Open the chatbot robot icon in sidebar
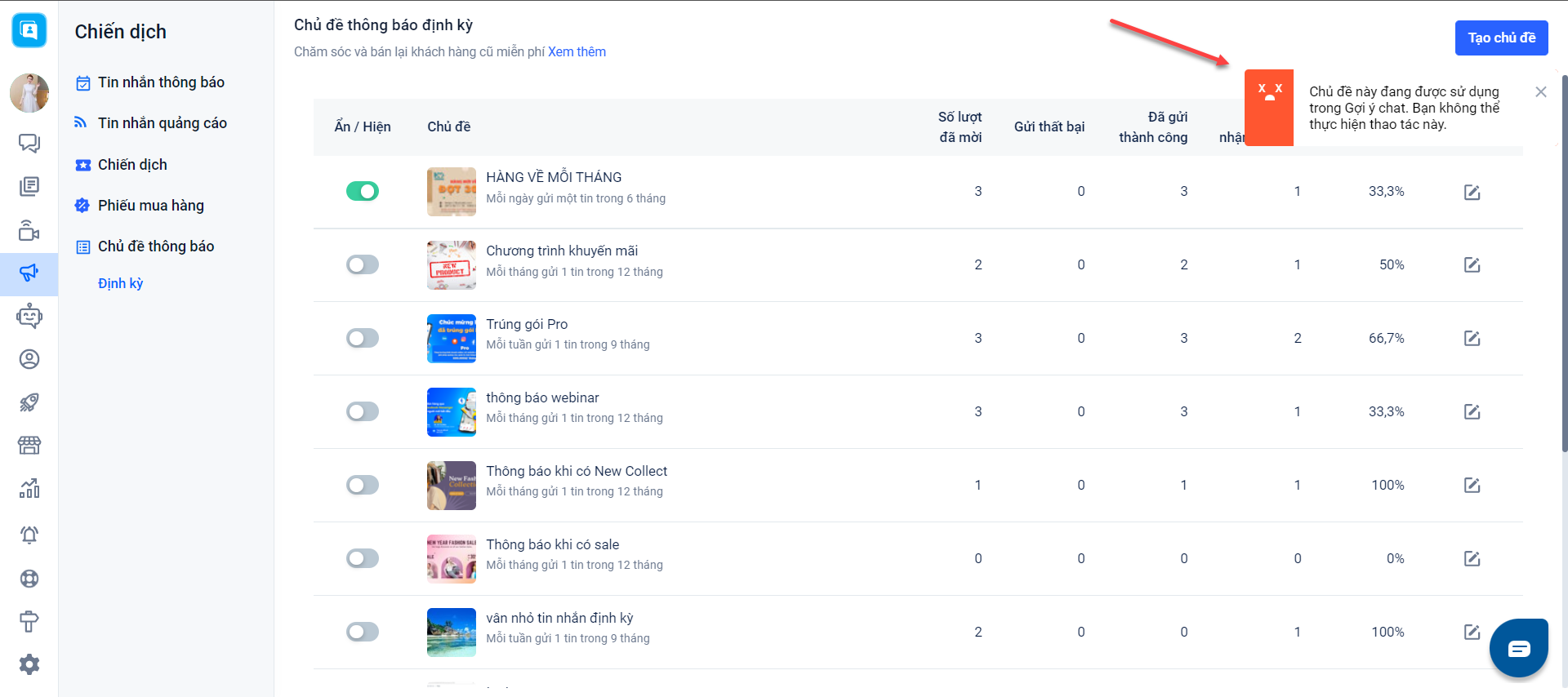The width and height of the screenshot is (1568, 697). [29, 316]
